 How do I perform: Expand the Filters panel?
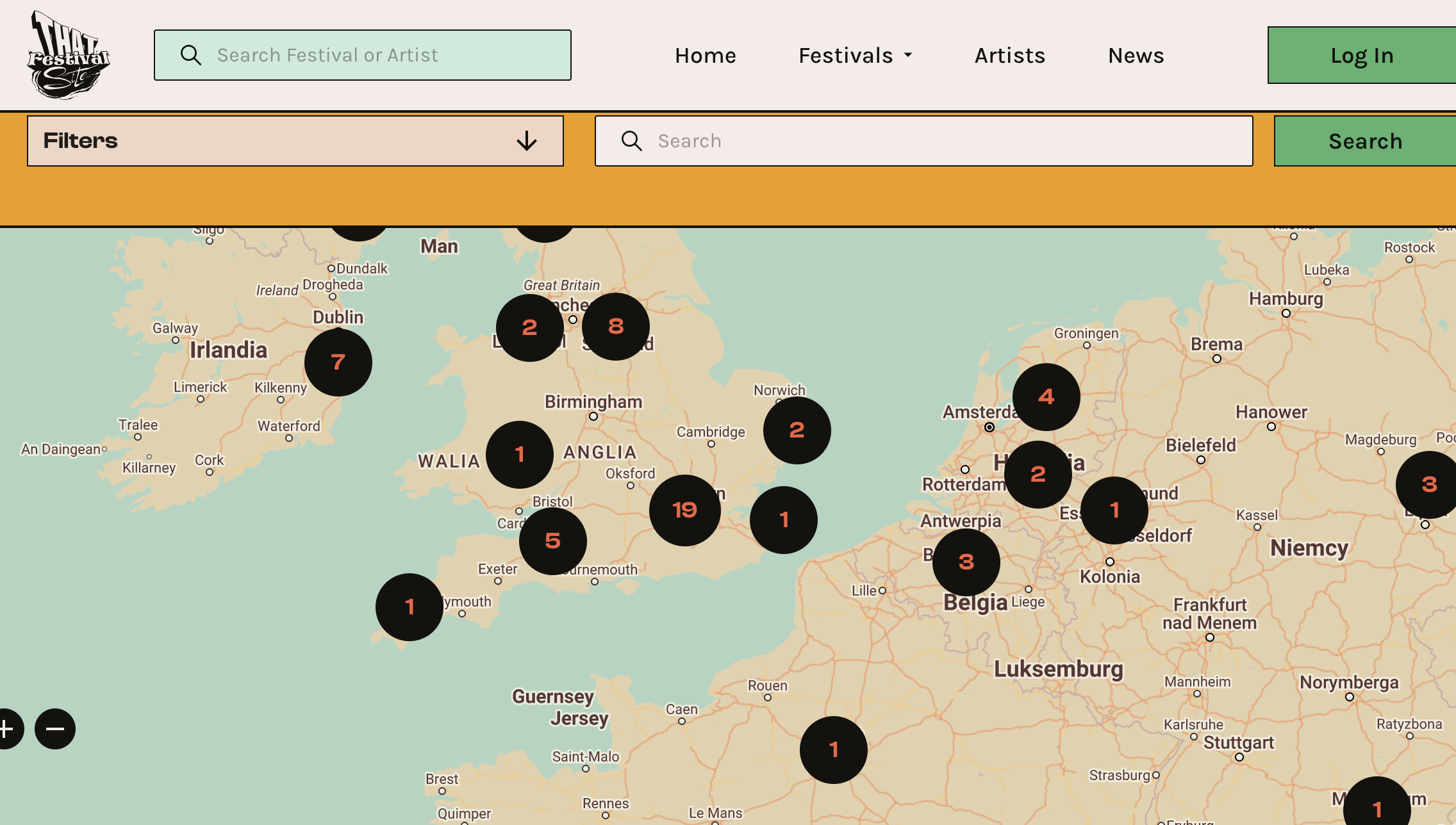point(295,141)
